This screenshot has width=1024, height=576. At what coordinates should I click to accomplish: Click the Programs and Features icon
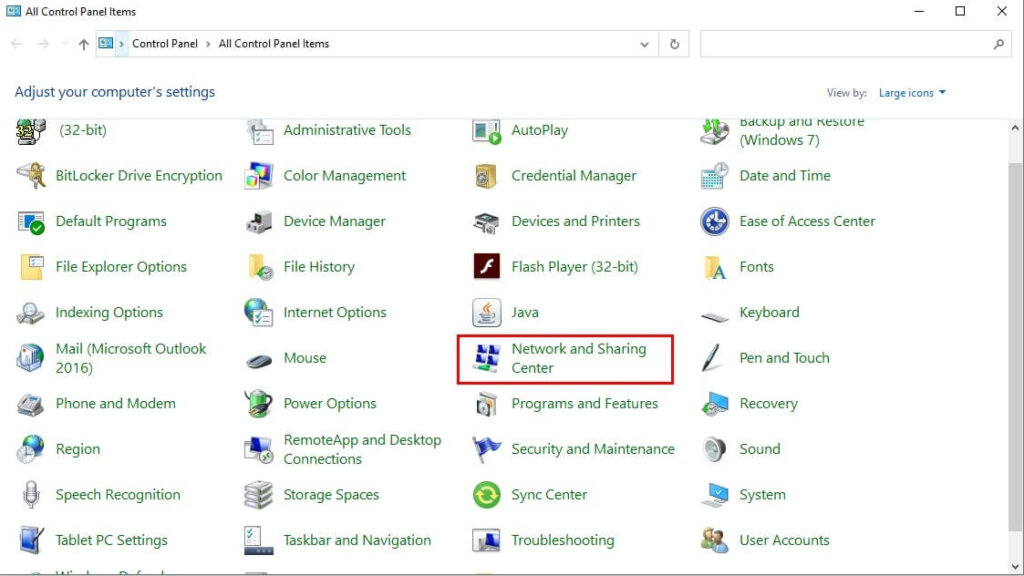[486, 404]
